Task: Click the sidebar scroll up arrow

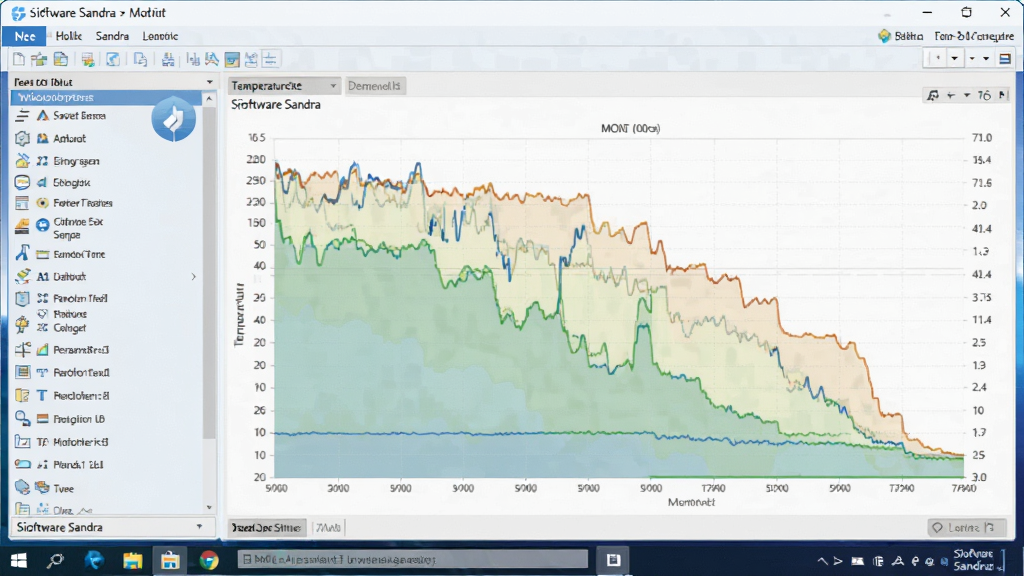Action: tap(209, 99)
